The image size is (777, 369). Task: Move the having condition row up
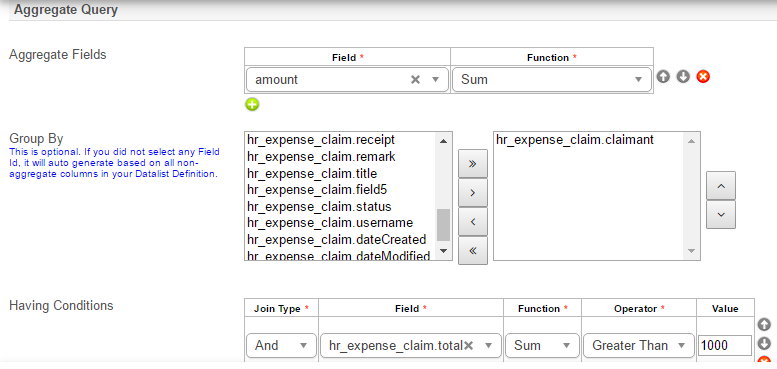[764, 324]
